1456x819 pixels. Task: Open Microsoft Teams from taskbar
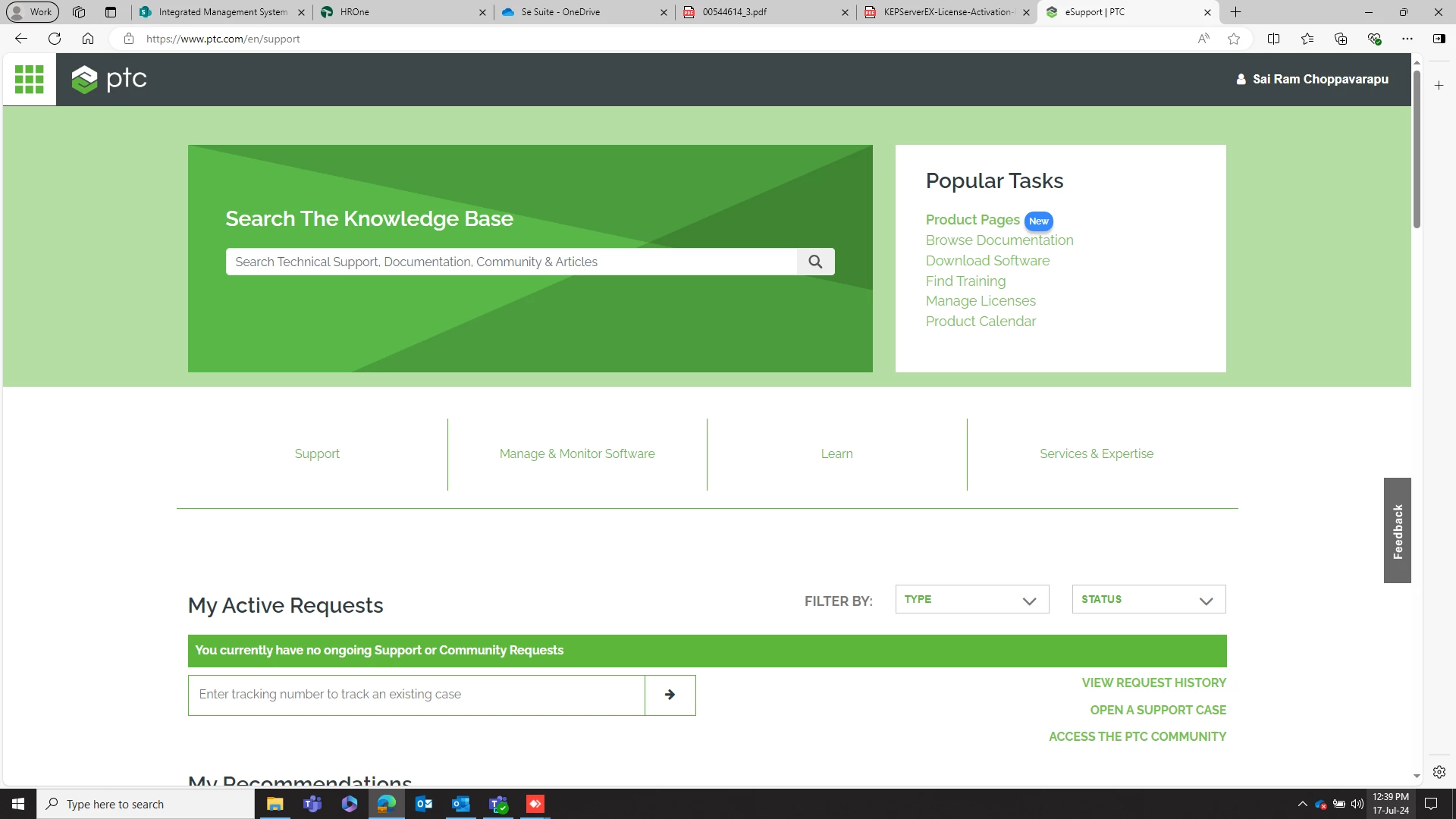[312, 804]
